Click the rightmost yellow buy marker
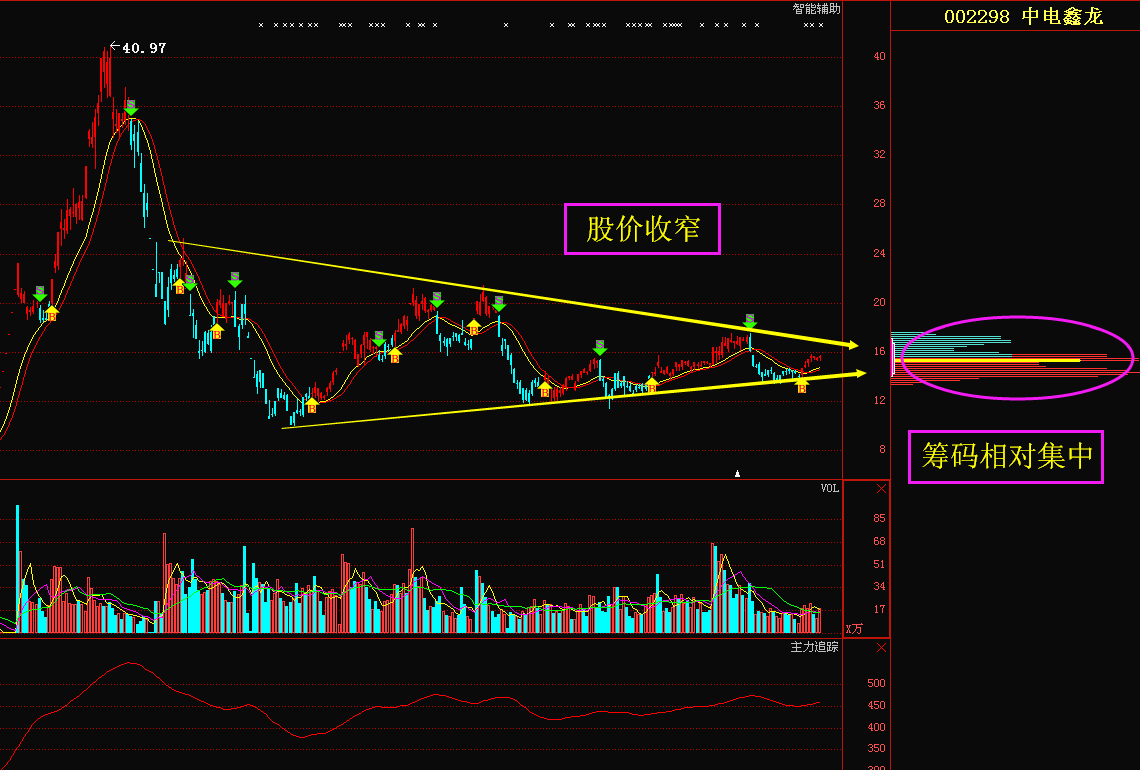This screenshot has height=770, width=1140. coord(801,384)
